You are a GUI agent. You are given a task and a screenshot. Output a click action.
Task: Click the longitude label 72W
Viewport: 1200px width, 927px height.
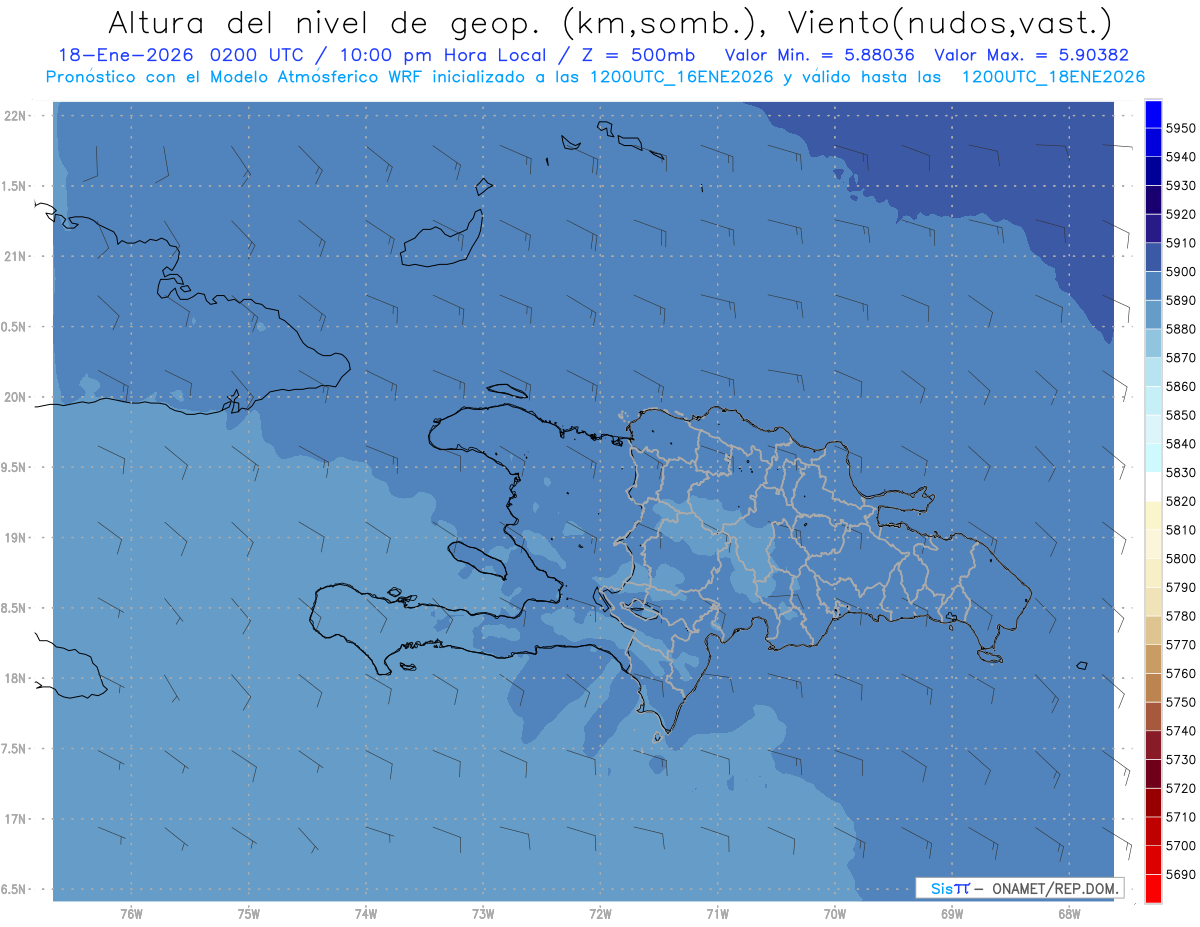pyautogui.click(x=600, y=914)
